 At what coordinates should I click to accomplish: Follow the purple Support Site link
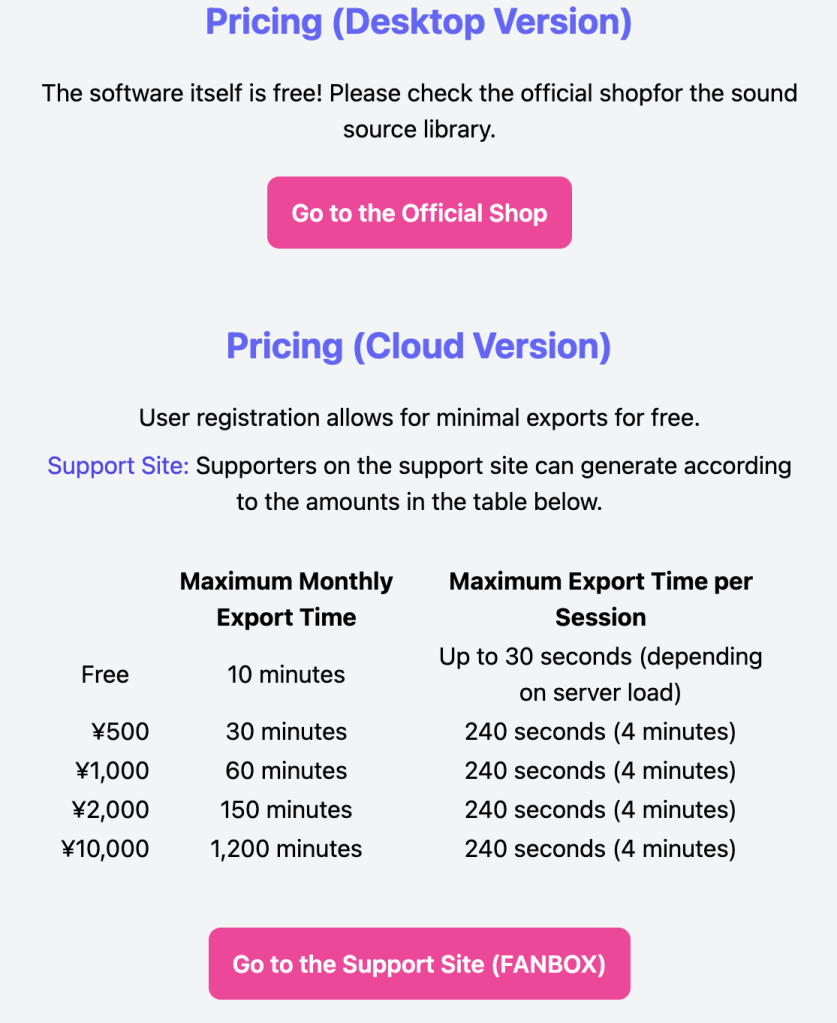pos(118,466)
